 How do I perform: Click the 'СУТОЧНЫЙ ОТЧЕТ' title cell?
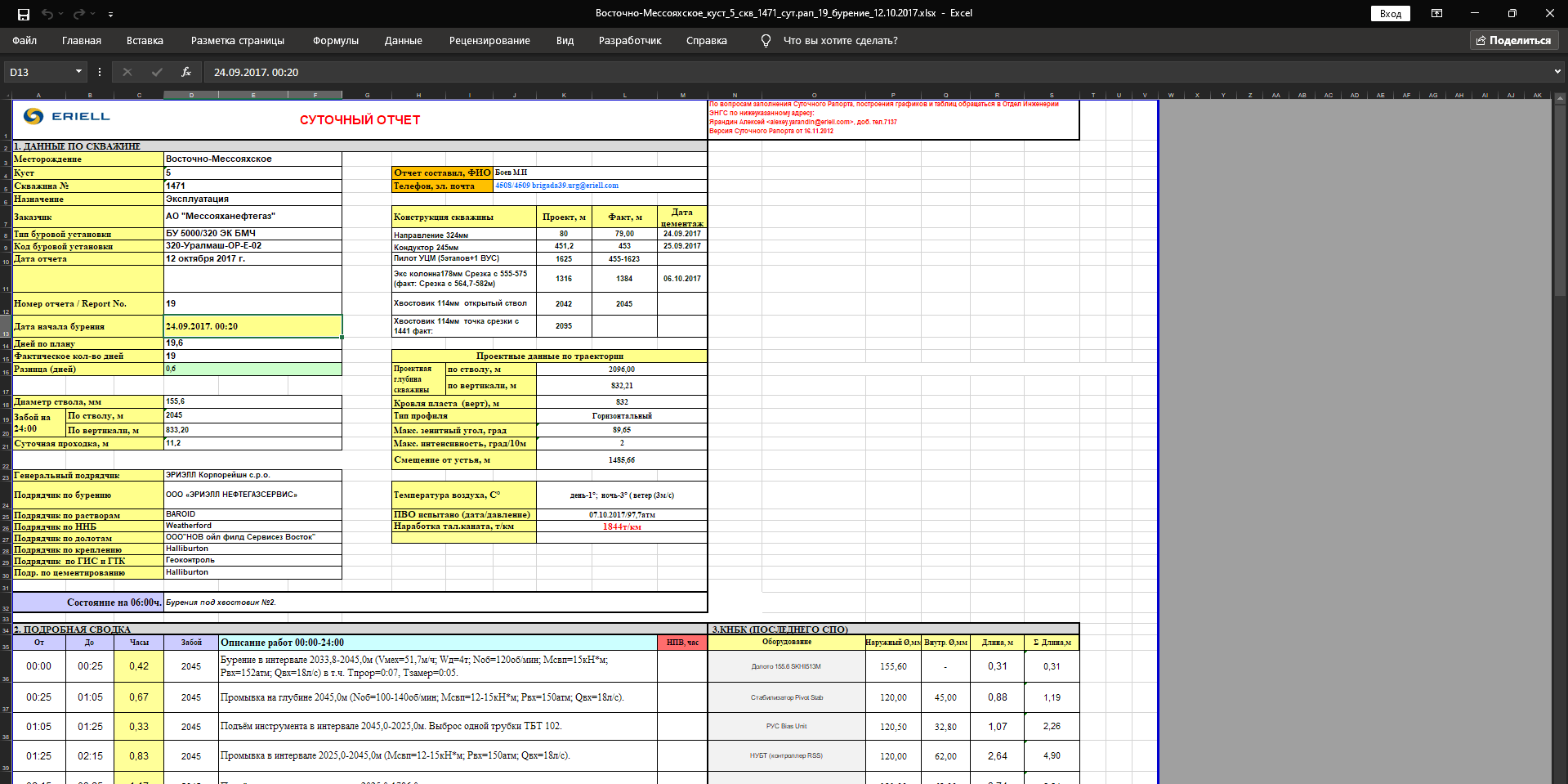click(360, 120)
